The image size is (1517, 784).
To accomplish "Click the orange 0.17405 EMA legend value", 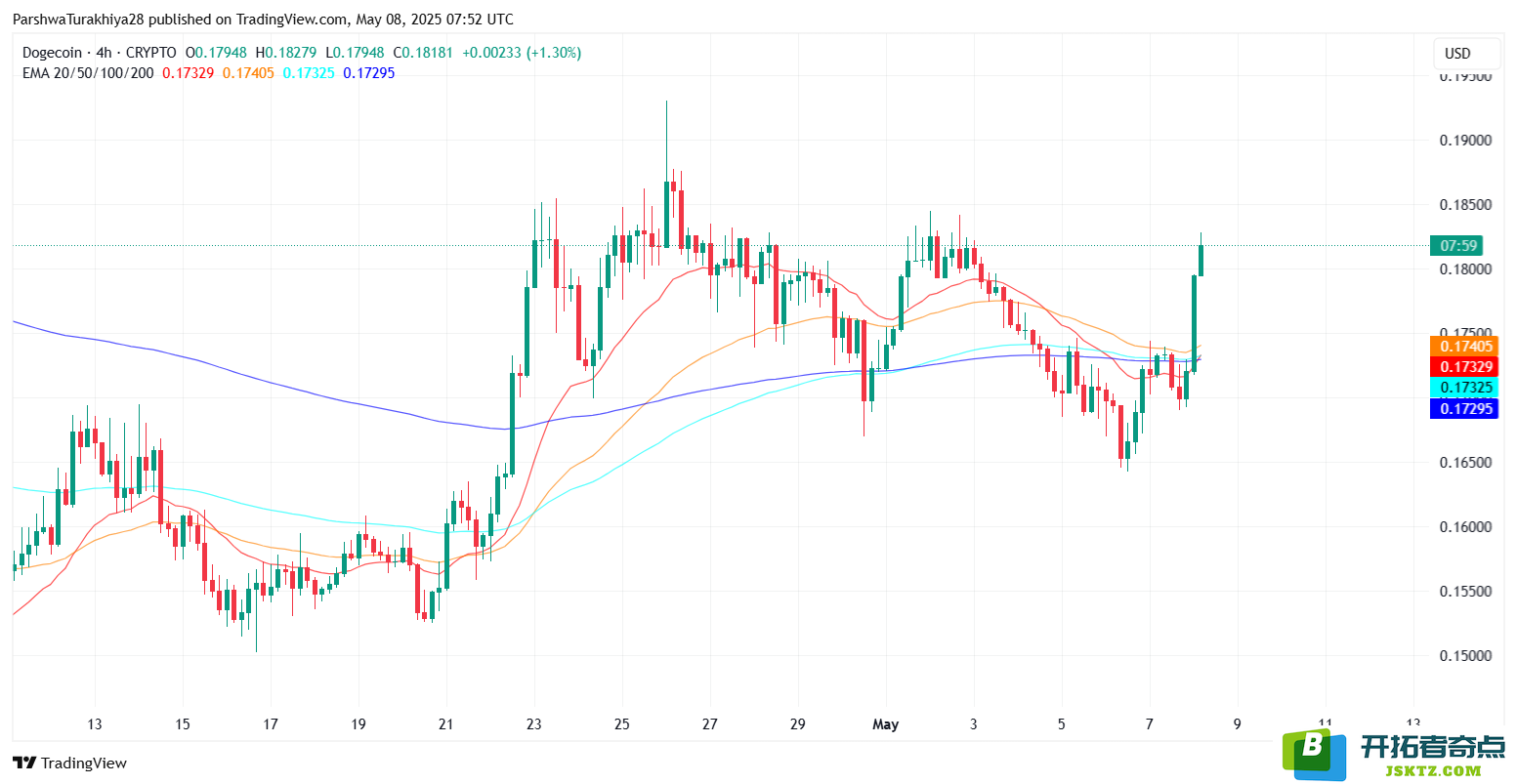I will pos(248,72).
